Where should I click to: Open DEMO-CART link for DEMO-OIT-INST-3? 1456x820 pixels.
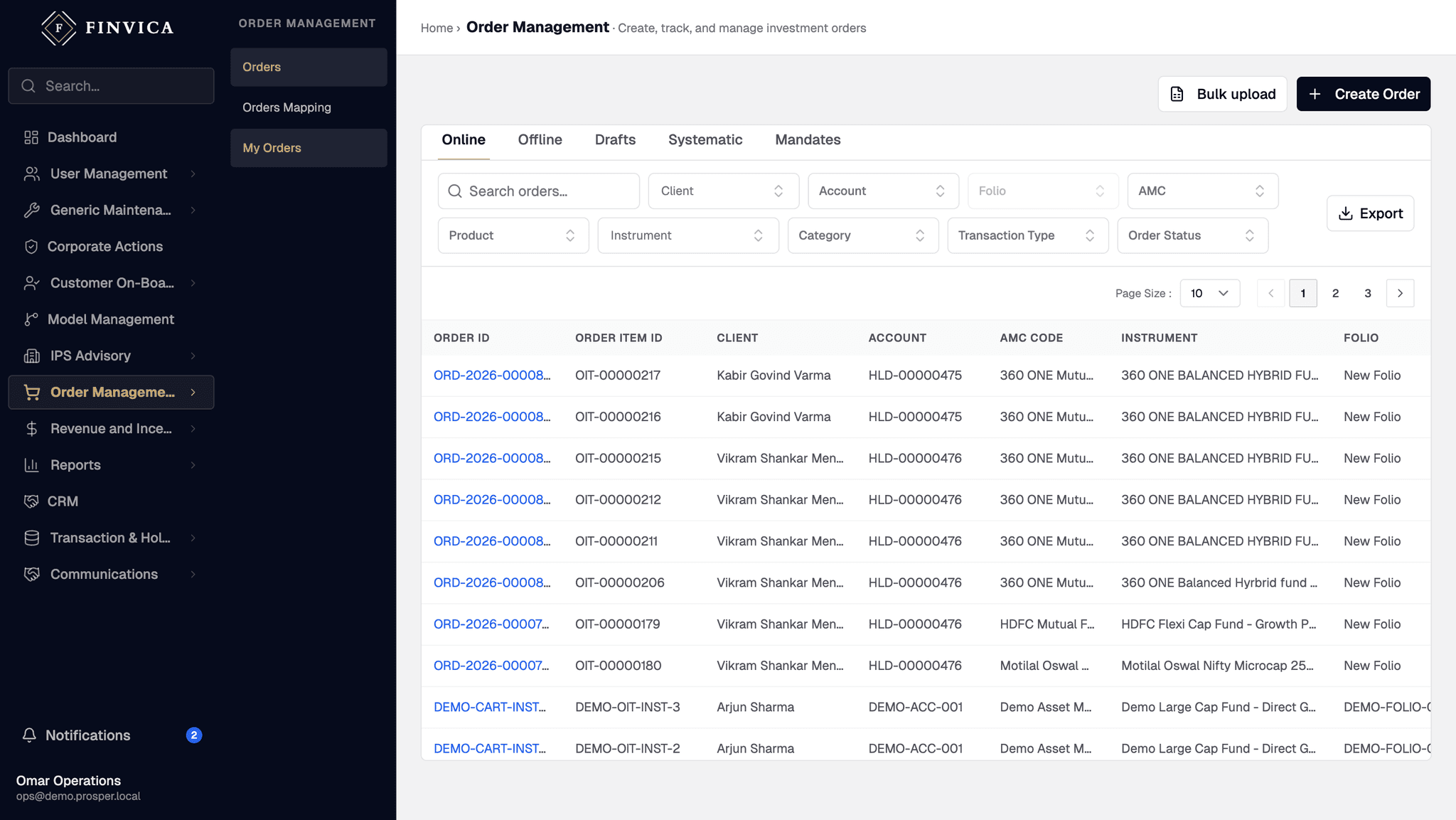pos(490,707)
